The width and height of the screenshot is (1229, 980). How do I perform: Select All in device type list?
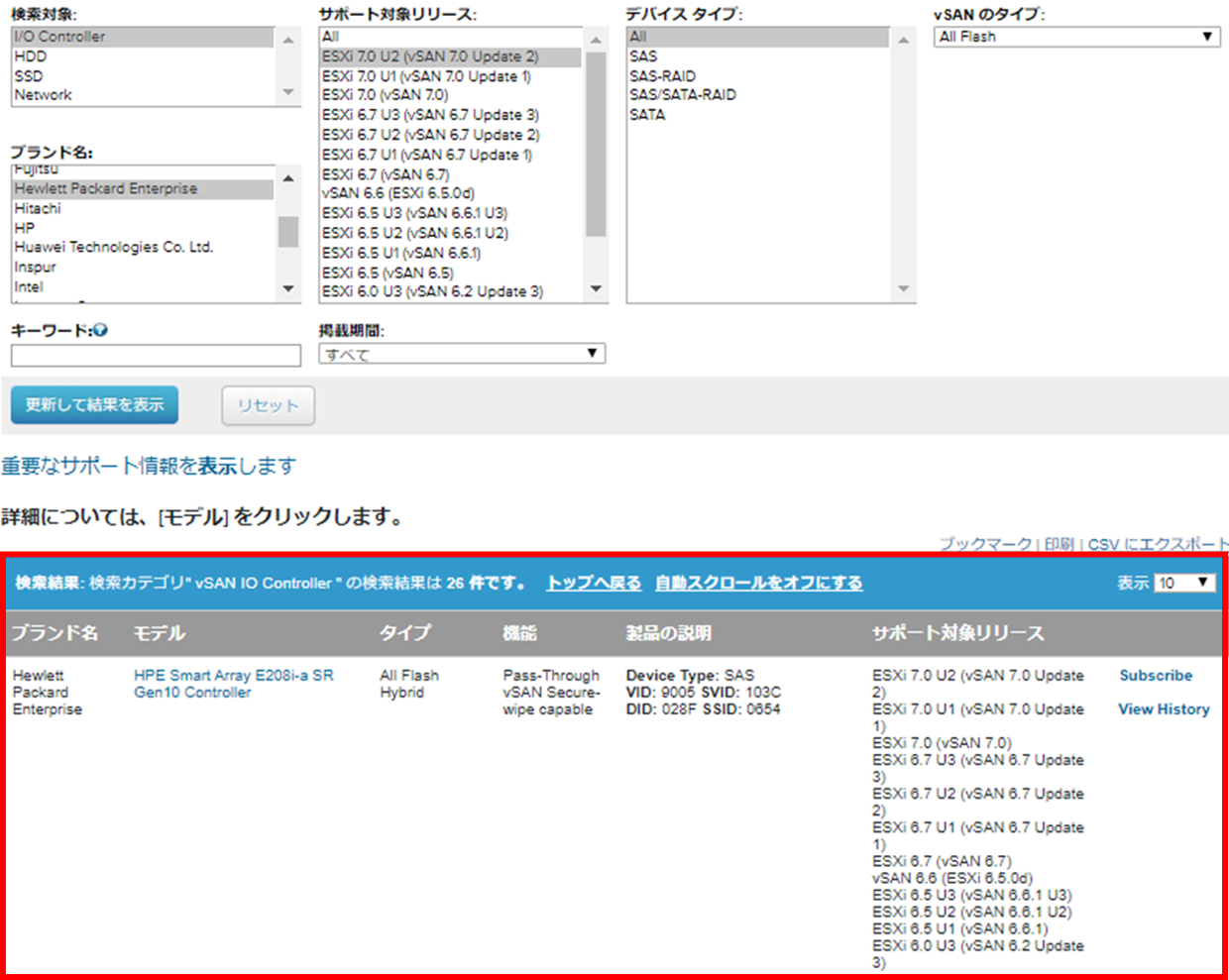[758, 37]
